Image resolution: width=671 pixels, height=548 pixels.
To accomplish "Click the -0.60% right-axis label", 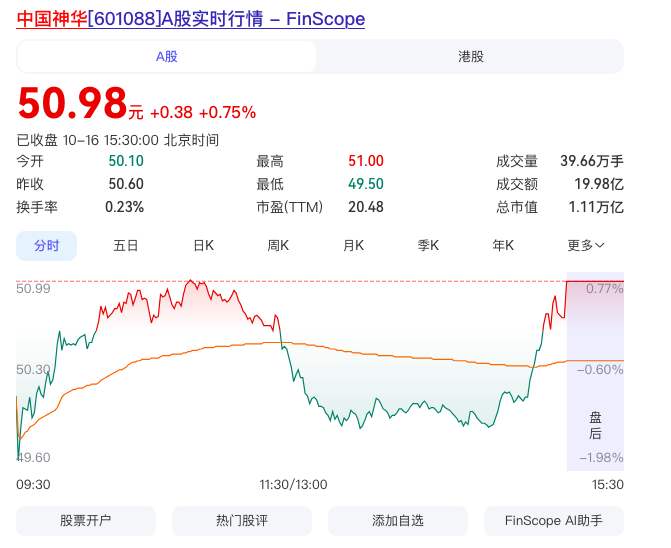I will [600, 370].
